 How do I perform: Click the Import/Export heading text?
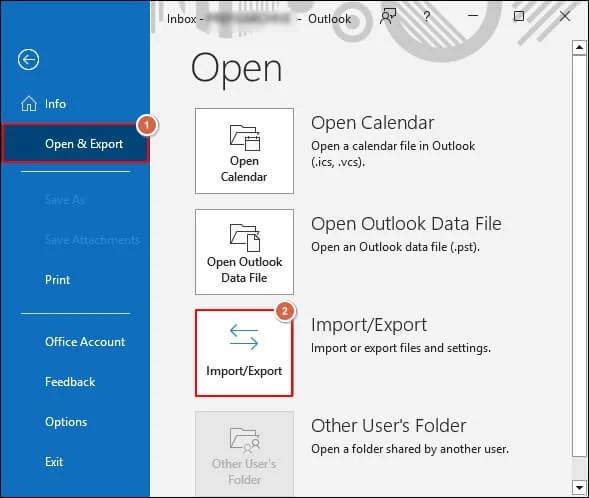click(x=369, y=325)
